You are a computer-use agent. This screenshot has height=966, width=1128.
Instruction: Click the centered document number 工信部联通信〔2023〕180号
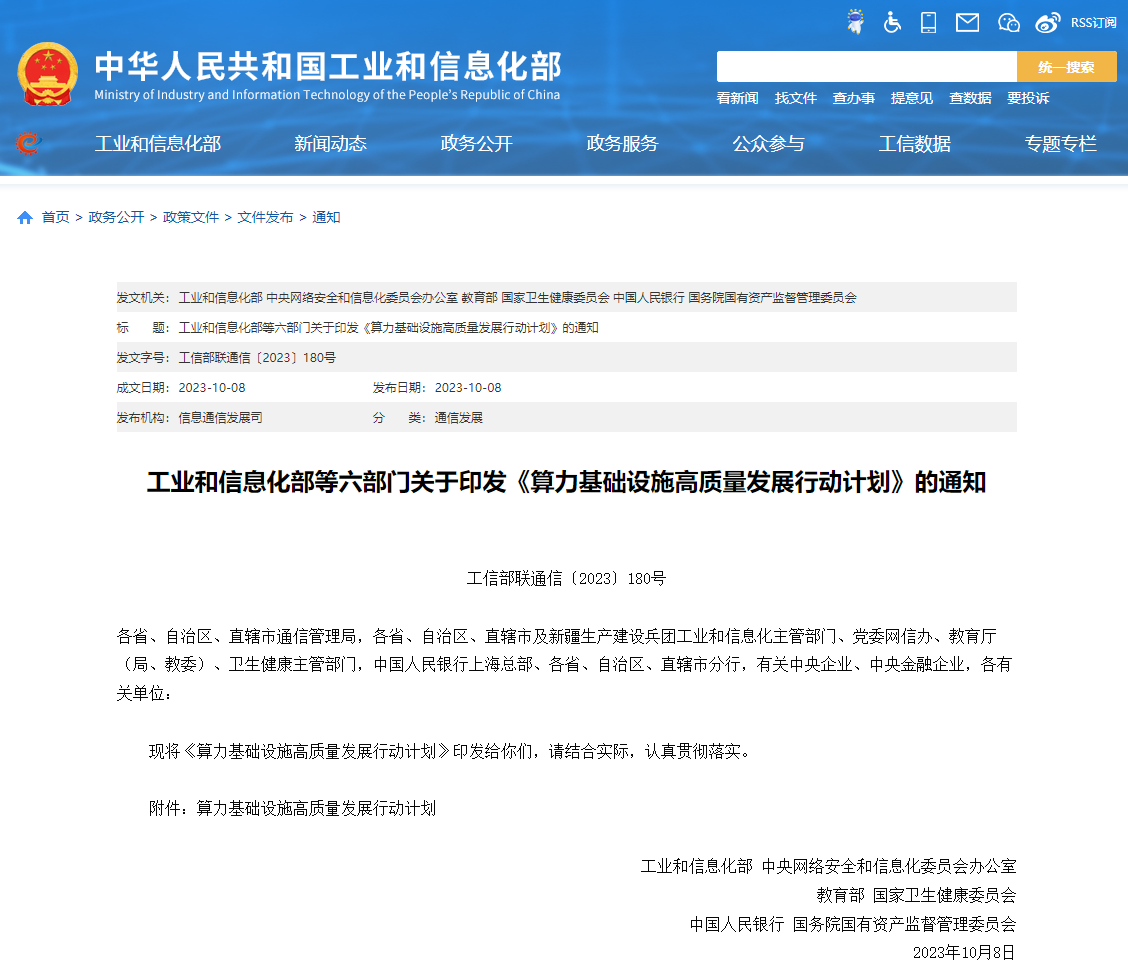566,578
